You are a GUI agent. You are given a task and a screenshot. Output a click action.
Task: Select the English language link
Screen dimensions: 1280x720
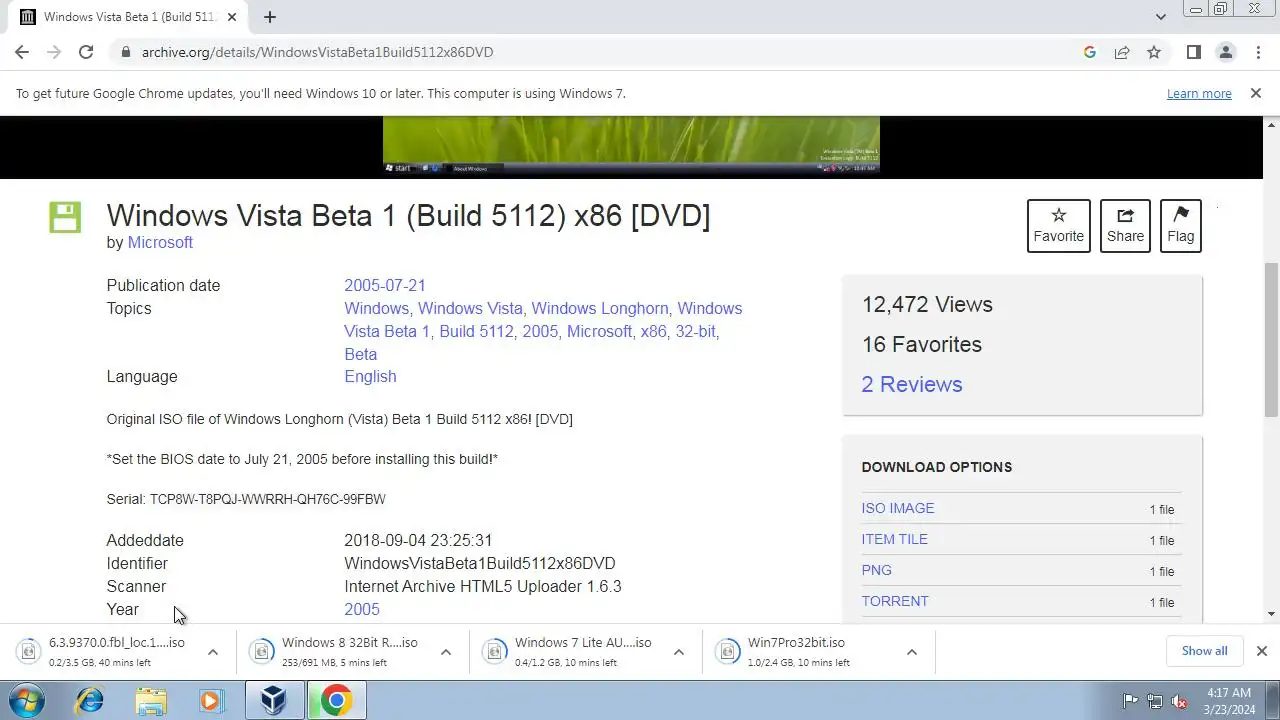[370, 376]
